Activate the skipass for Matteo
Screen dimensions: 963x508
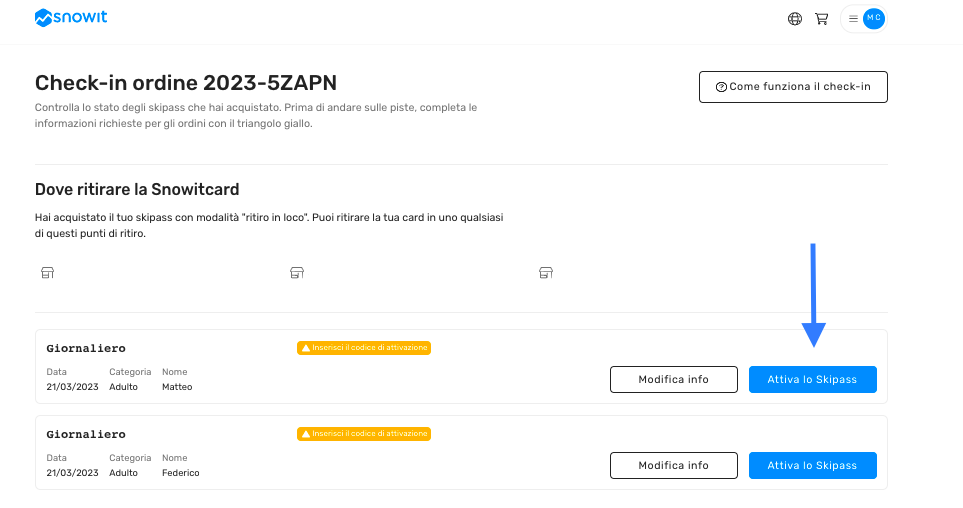812,380
